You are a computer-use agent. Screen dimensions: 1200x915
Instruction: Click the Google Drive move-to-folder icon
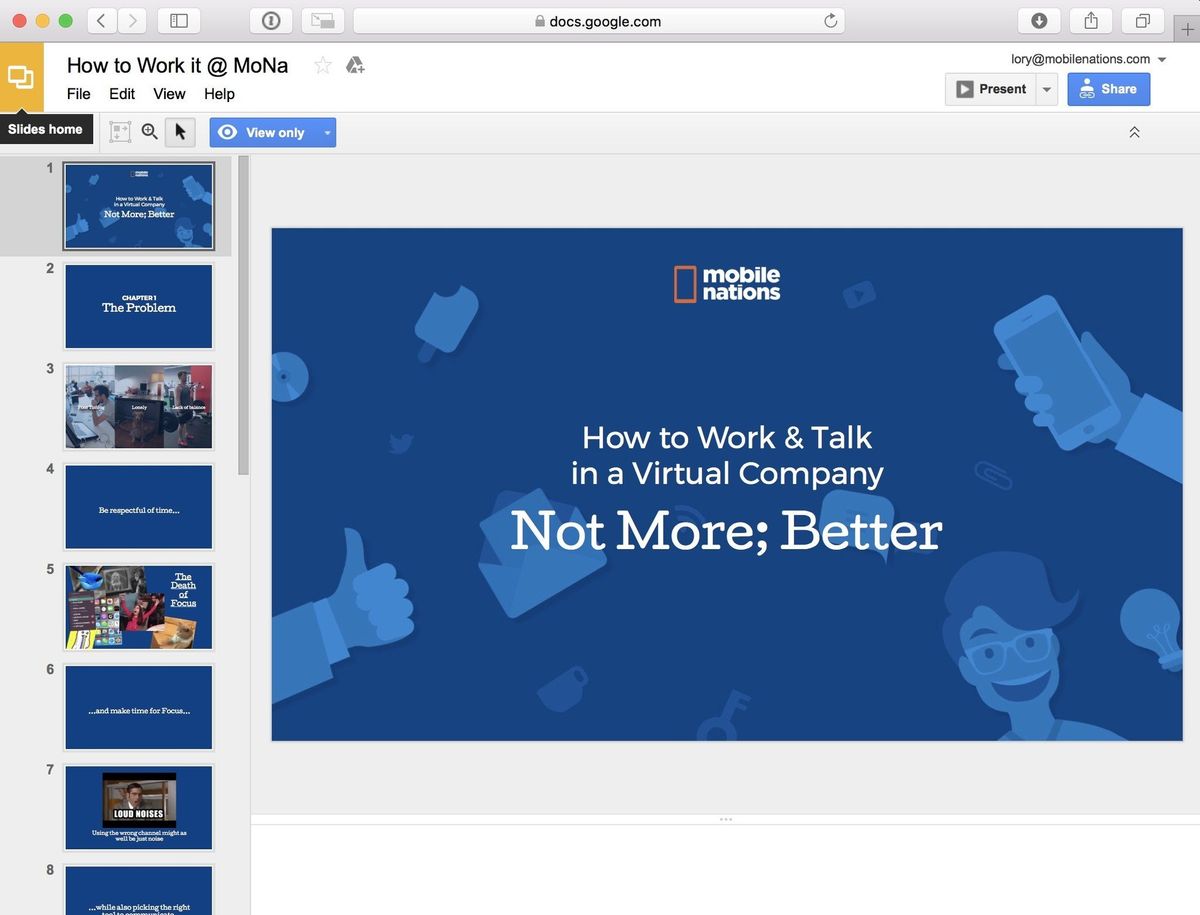(x=354, y=66)
